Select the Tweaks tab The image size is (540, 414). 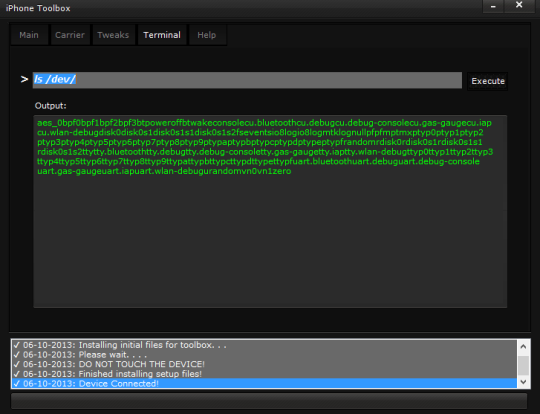pyautogui.click(x=113, y=35)
